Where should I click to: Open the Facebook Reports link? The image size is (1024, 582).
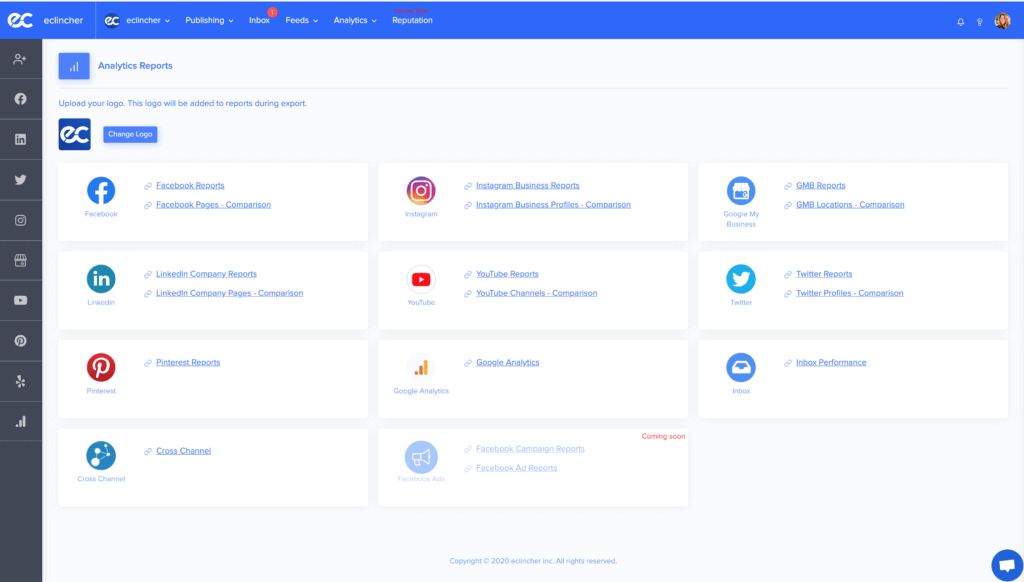point(190,185)
